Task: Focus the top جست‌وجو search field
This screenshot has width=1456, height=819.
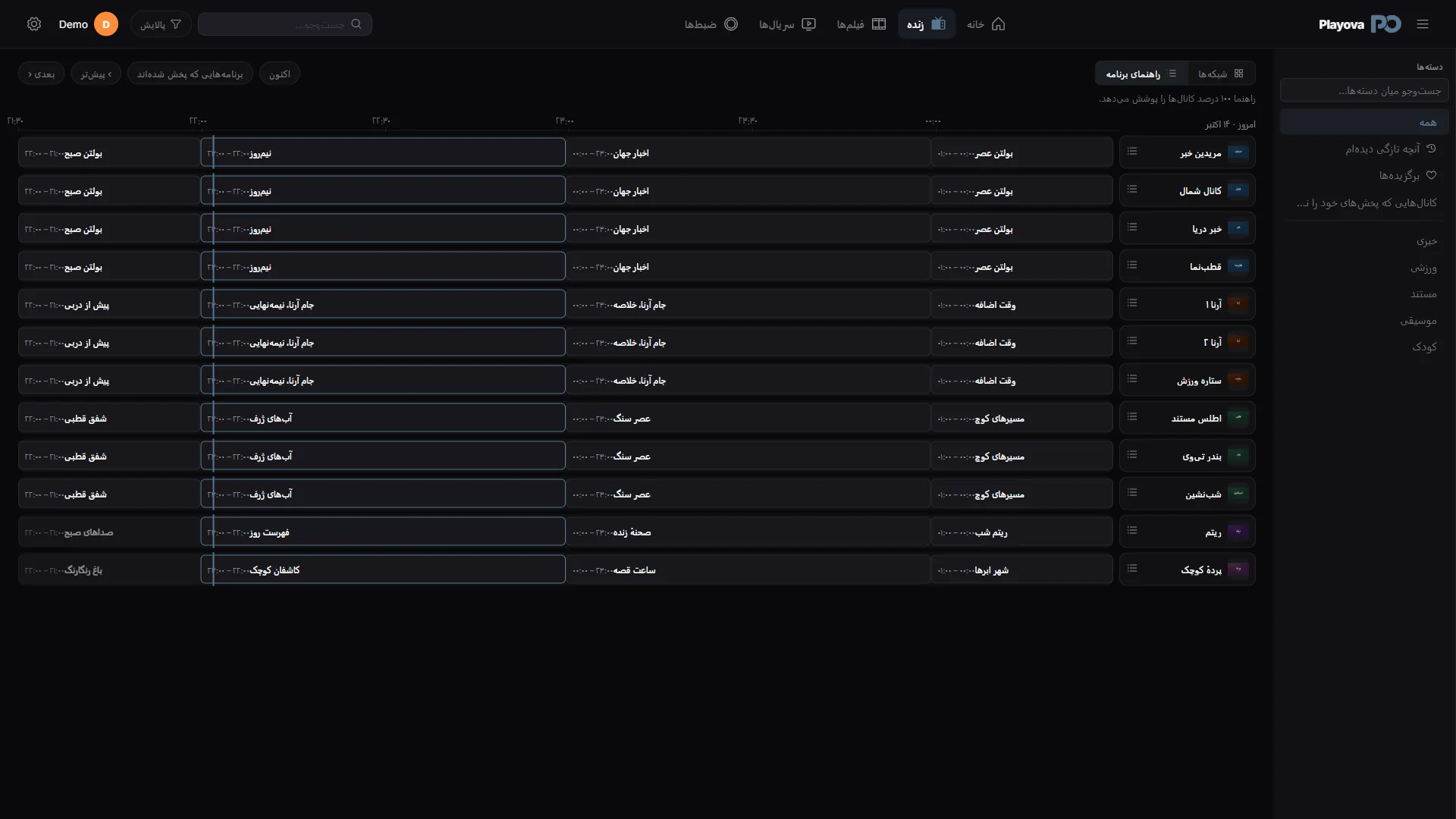Action: tap(285, 24)
